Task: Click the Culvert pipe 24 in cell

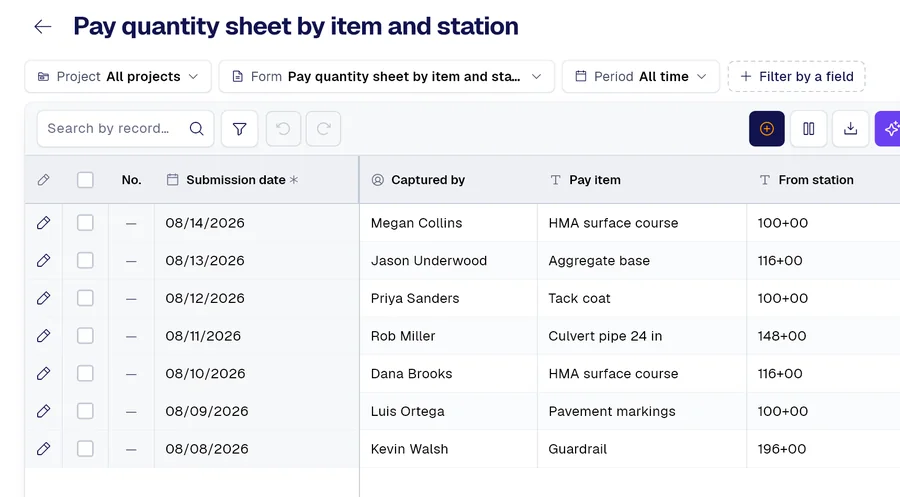Action: [x=642, y=336]
